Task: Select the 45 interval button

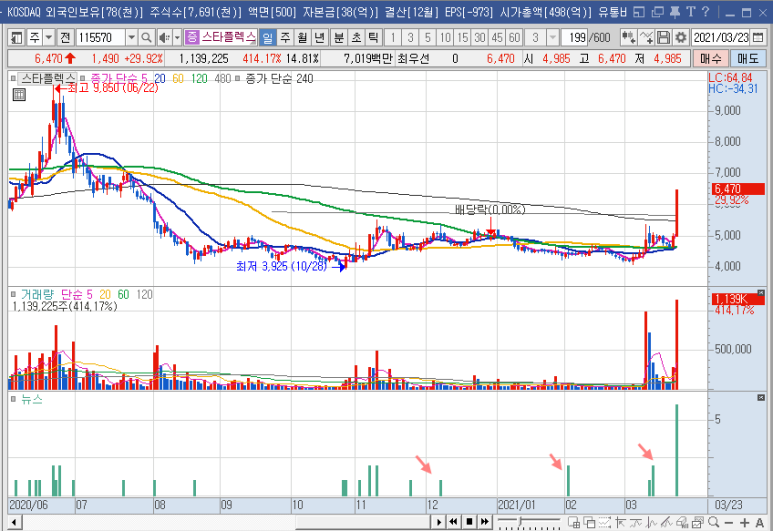Action: (x=497, y=37)
